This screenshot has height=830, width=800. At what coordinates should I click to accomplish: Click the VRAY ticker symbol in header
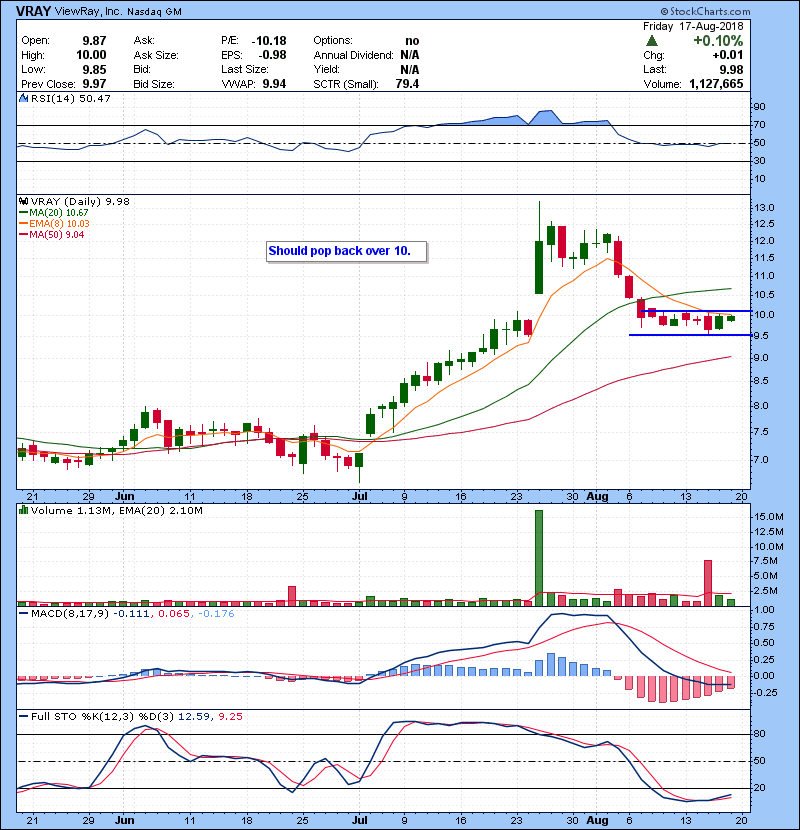[33, 11]
